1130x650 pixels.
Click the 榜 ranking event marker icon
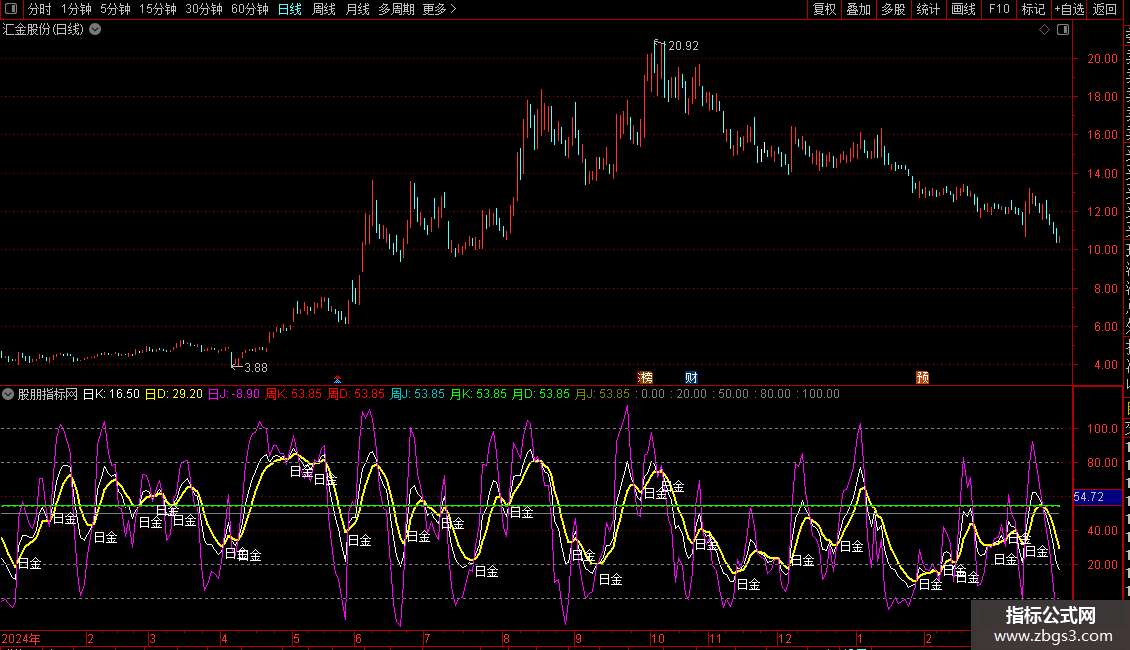coord(645,377)
